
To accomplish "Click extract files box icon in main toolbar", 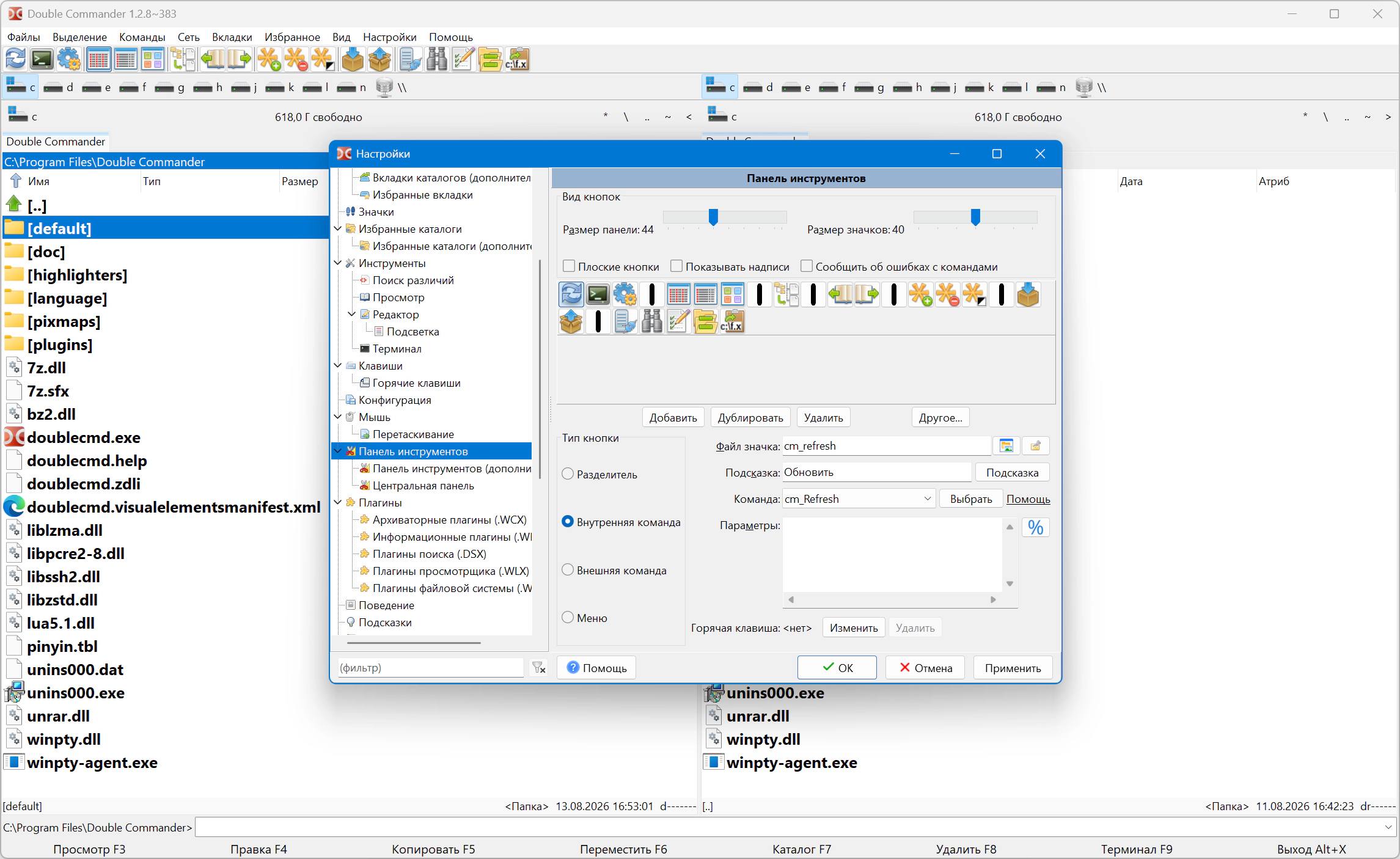I will pos(379,59).
